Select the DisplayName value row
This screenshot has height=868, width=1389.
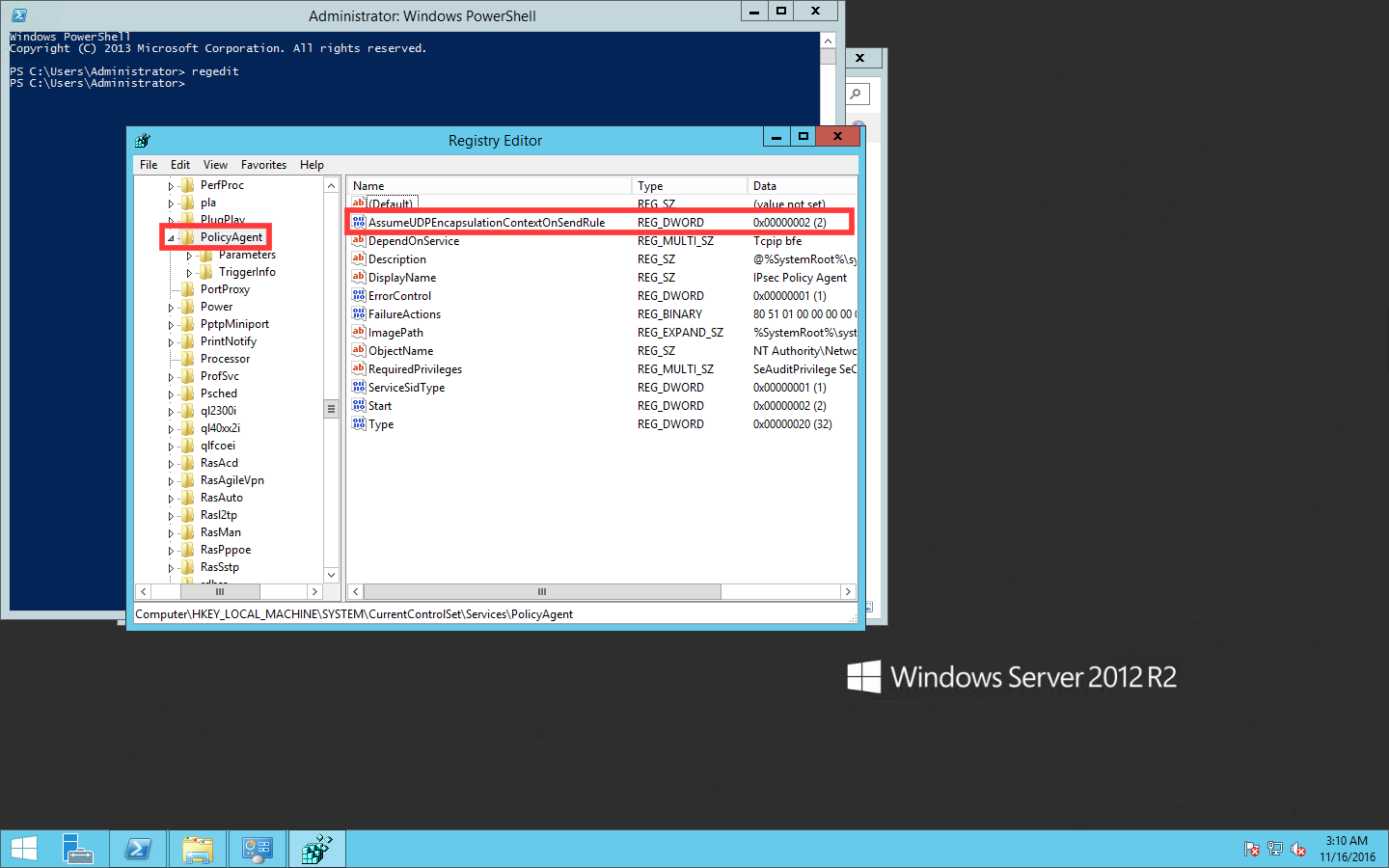[x=602, y=277]
